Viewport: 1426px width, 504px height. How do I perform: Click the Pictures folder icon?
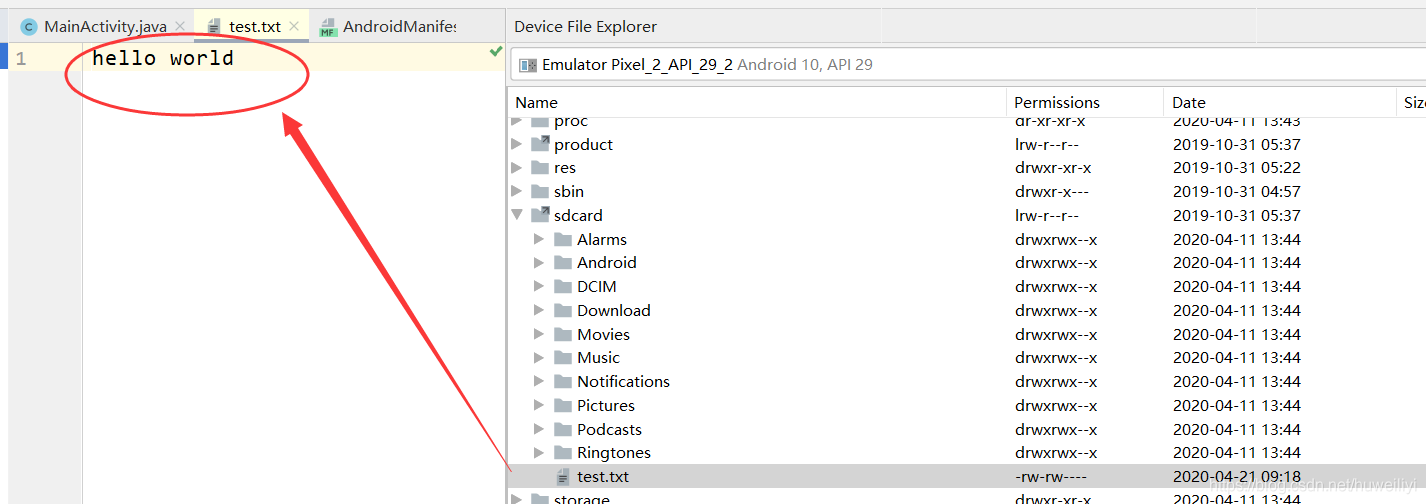pos(563,405)
